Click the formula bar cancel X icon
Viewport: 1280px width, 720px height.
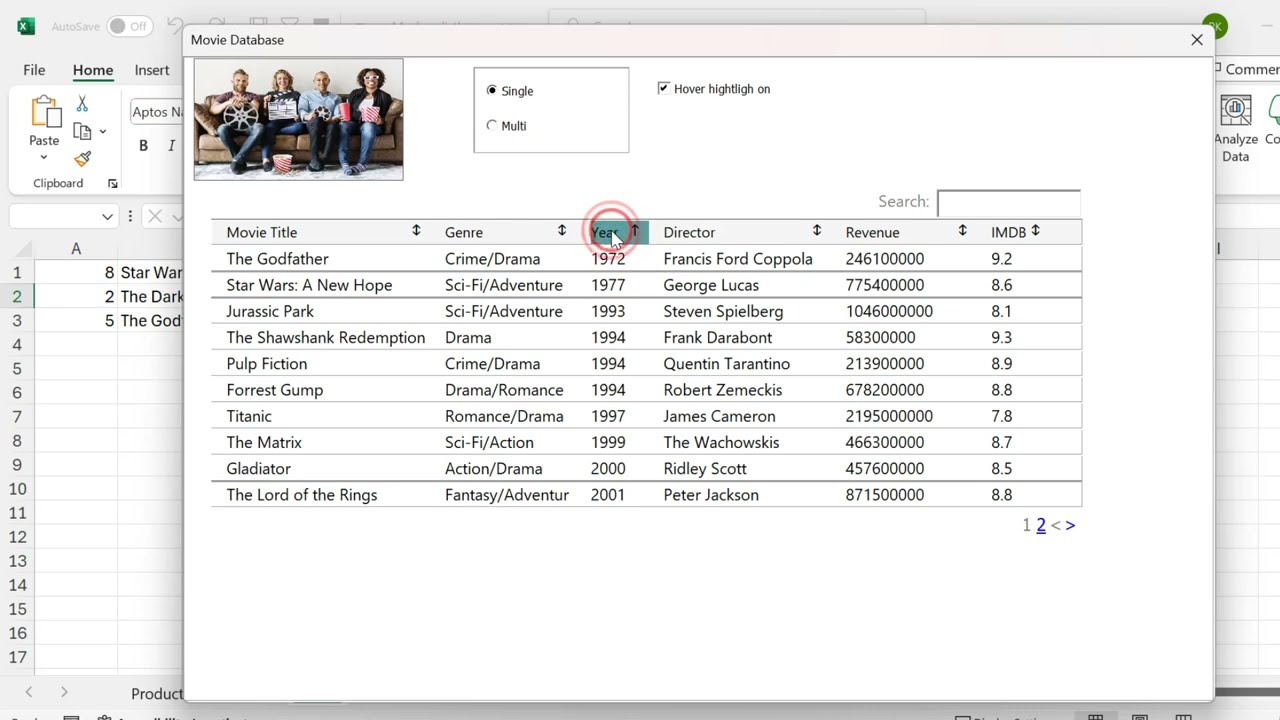(155, 216)
